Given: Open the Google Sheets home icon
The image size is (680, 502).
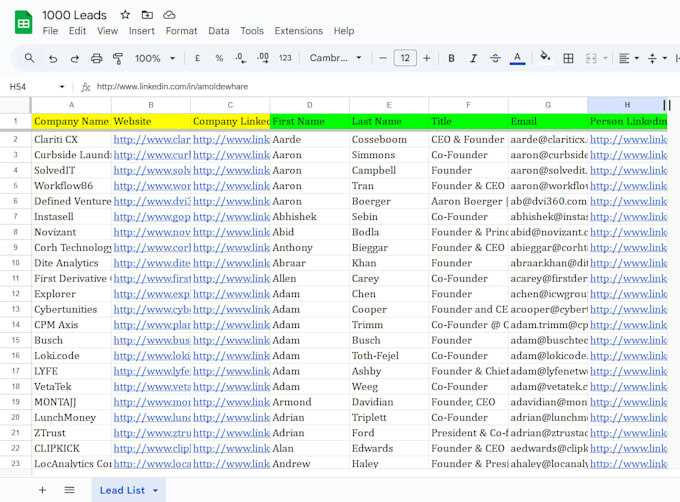Looking at the screenshot, I should coord(23,23).
